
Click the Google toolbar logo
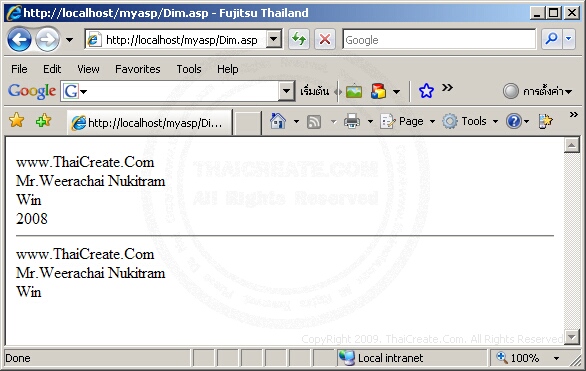(32, 91)
